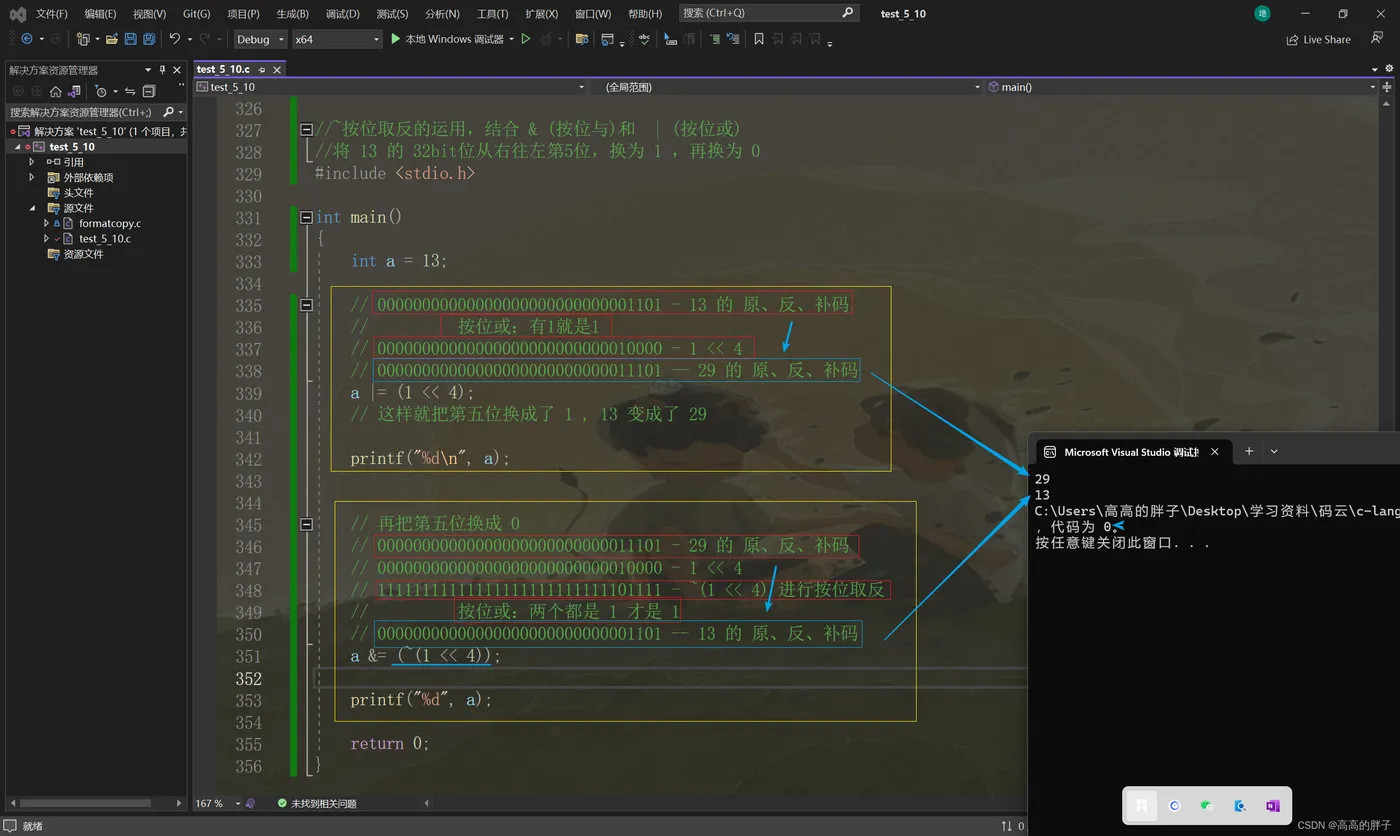Select the test_5_10.c file in tree

[x=104, y=239]
